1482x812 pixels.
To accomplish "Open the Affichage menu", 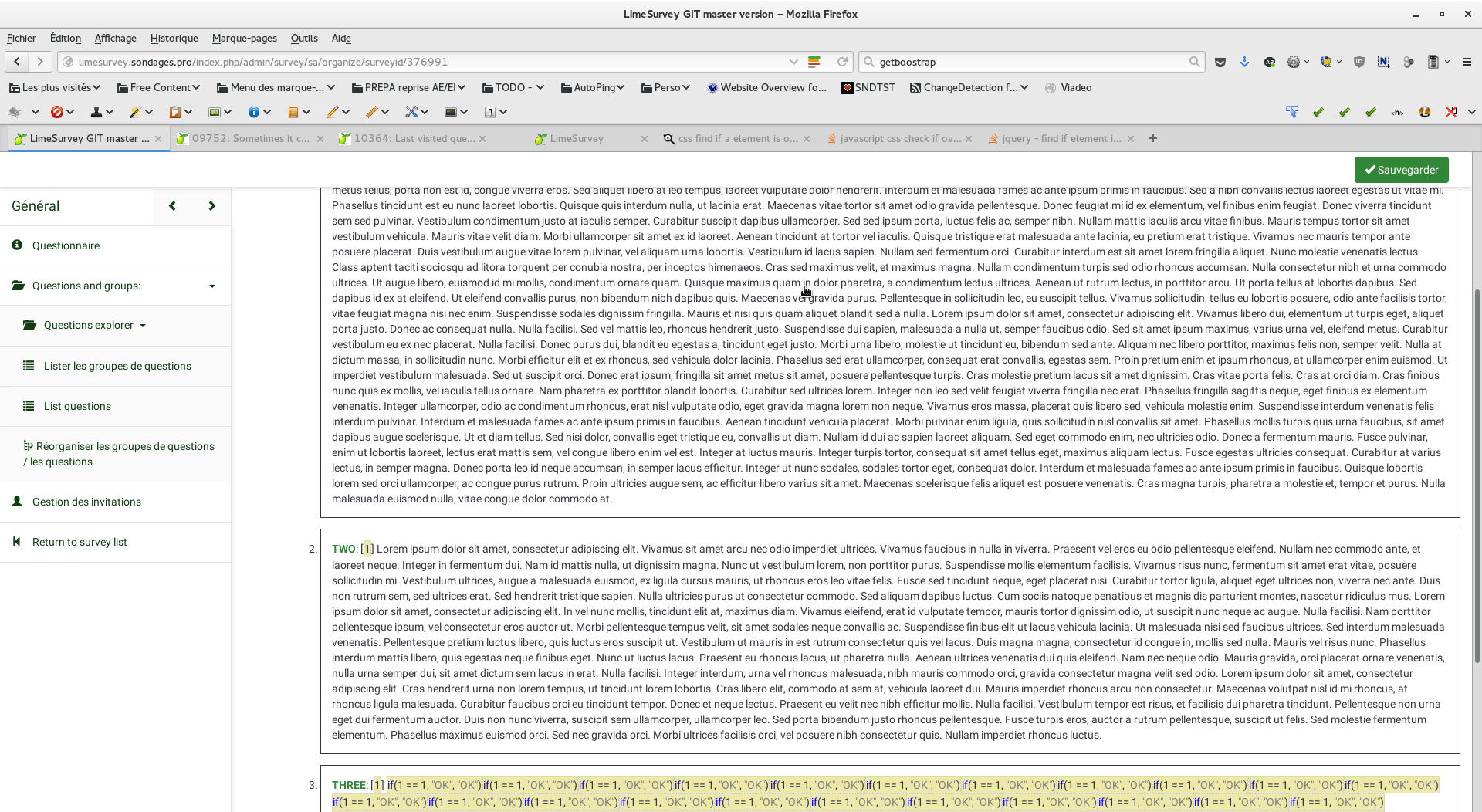I will tap(116, 38).
